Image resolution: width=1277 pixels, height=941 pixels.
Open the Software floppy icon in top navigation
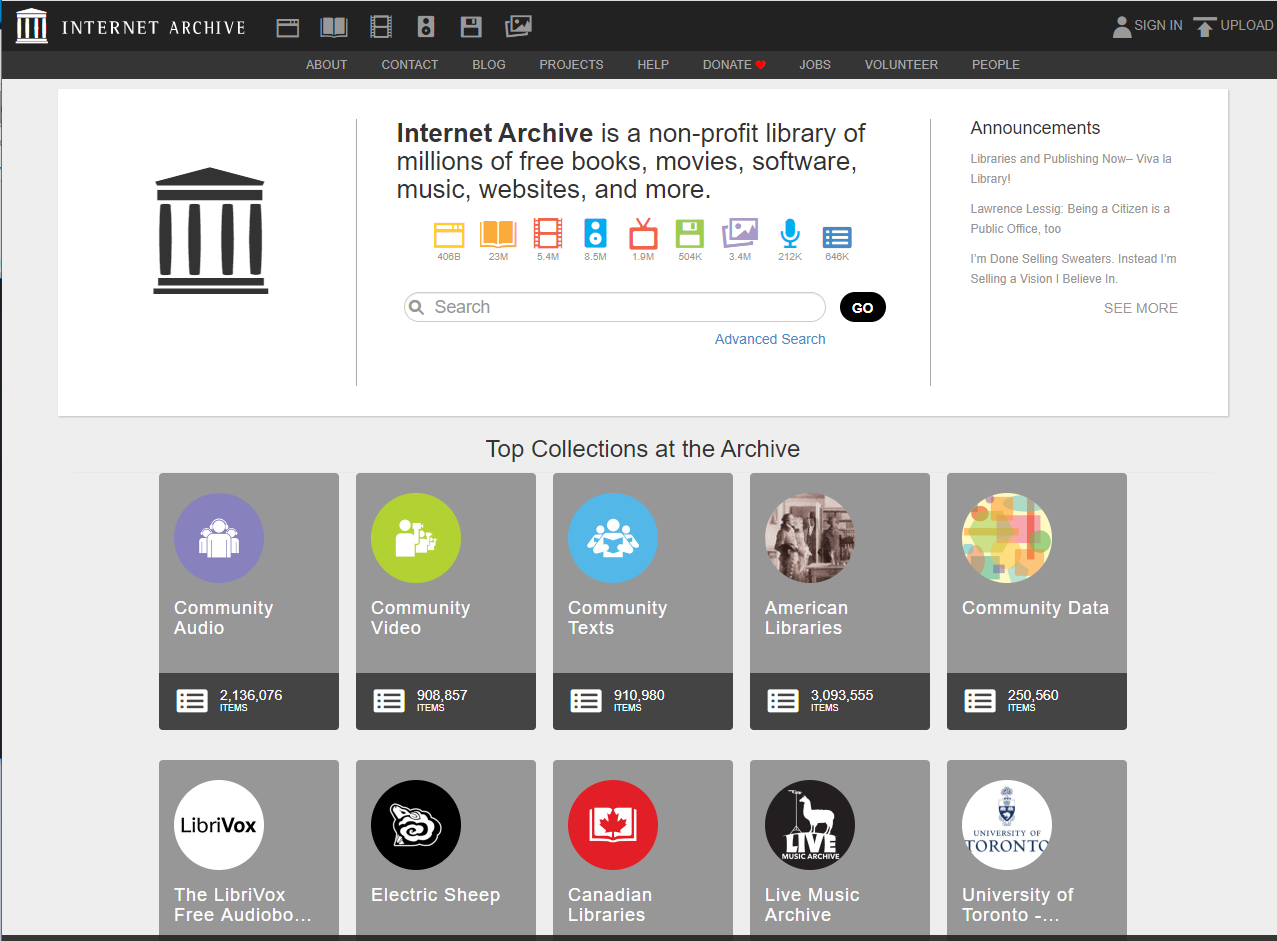click(x=471, y=27)
